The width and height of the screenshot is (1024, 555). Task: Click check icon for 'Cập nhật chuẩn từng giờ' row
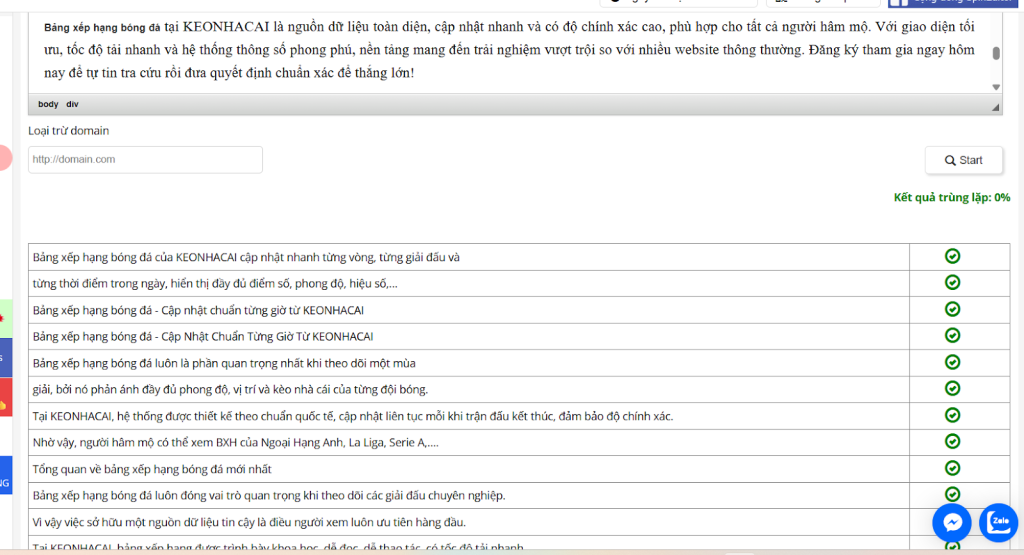(x=952, y=309)
